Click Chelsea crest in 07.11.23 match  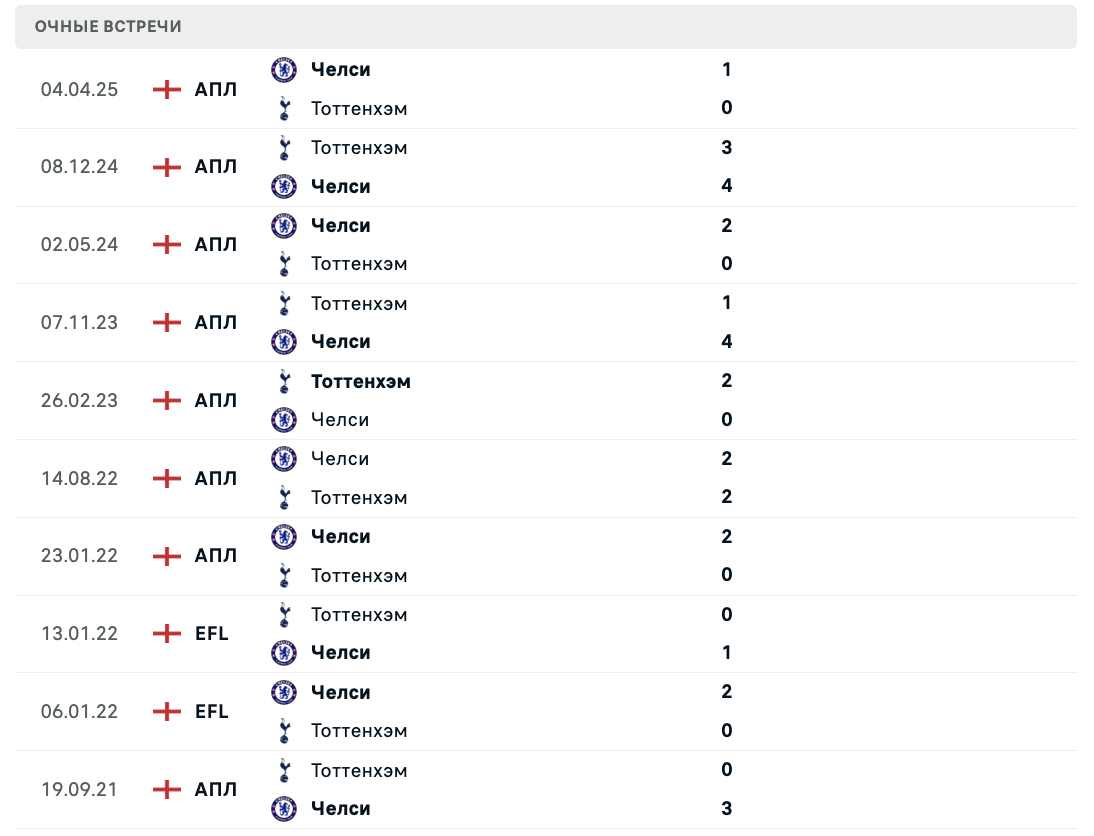pos(284,342)
